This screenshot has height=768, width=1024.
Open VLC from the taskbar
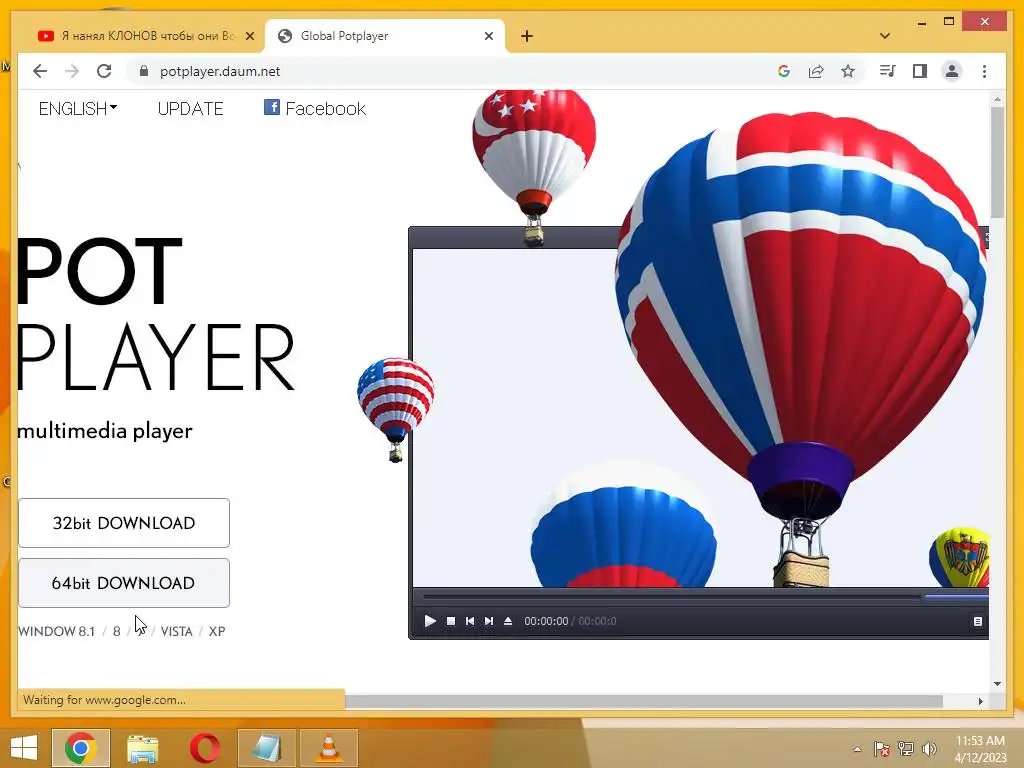coord(328,748)
